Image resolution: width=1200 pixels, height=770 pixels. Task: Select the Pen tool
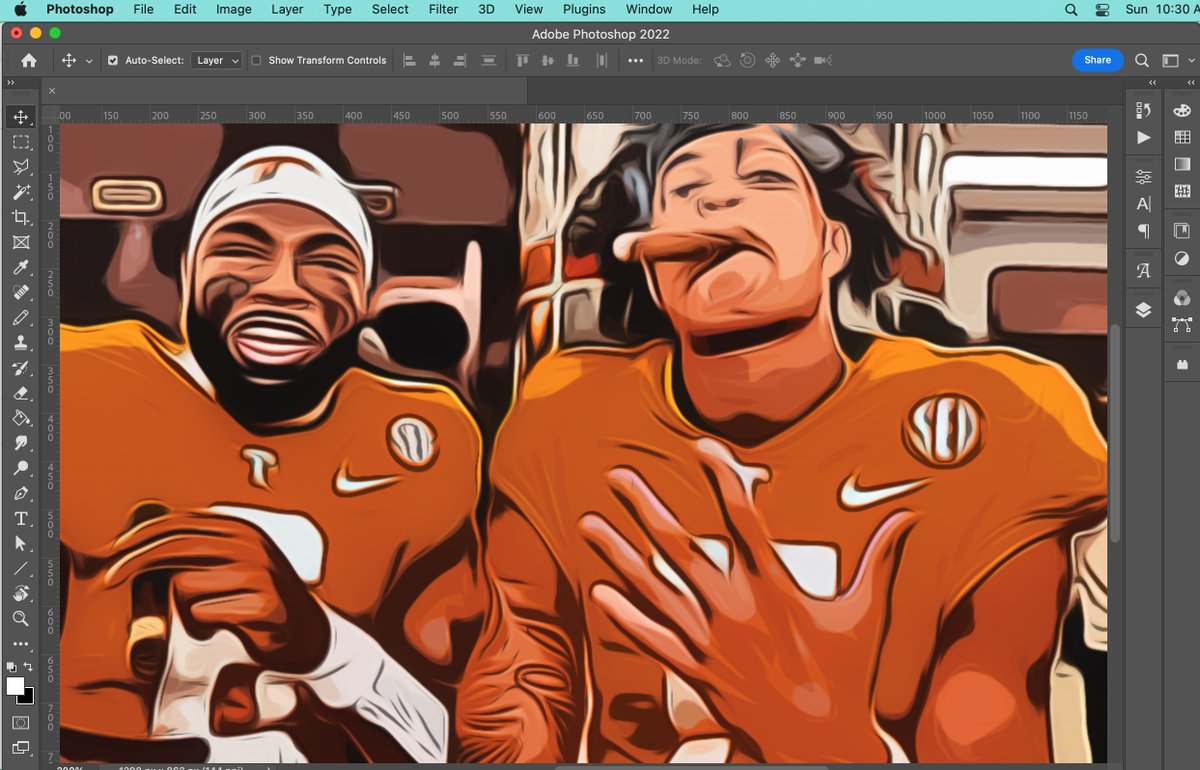(21, 493)
